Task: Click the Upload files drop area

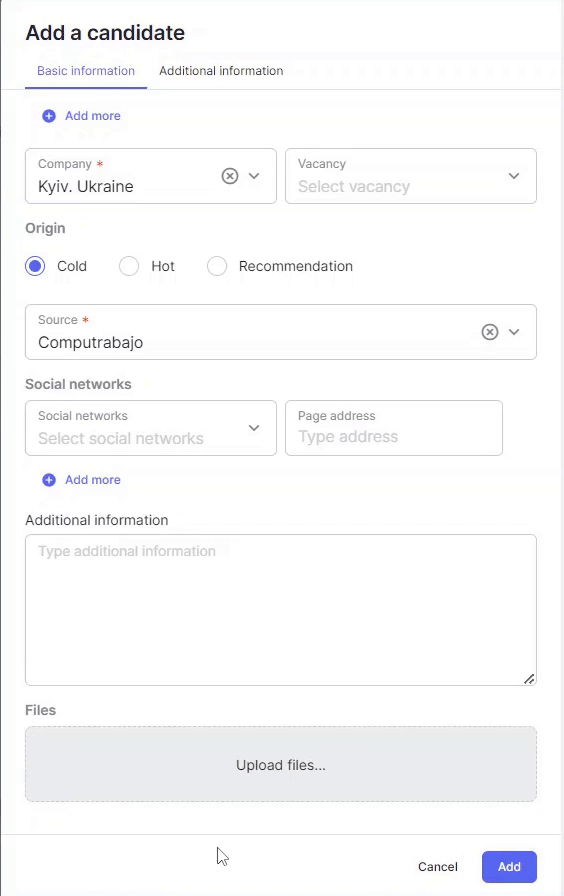Action: click(x=281, y=764)
